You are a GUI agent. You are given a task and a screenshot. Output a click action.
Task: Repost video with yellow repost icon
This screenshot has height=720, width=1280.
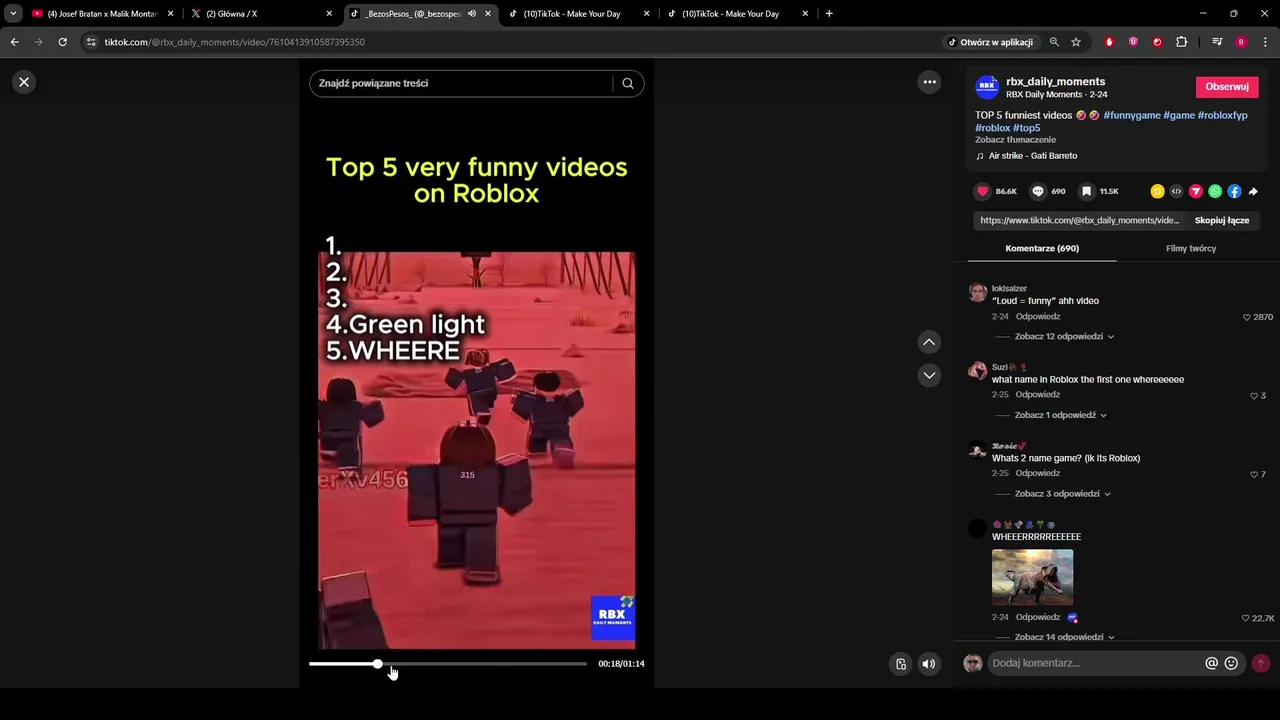point(1157,191)
